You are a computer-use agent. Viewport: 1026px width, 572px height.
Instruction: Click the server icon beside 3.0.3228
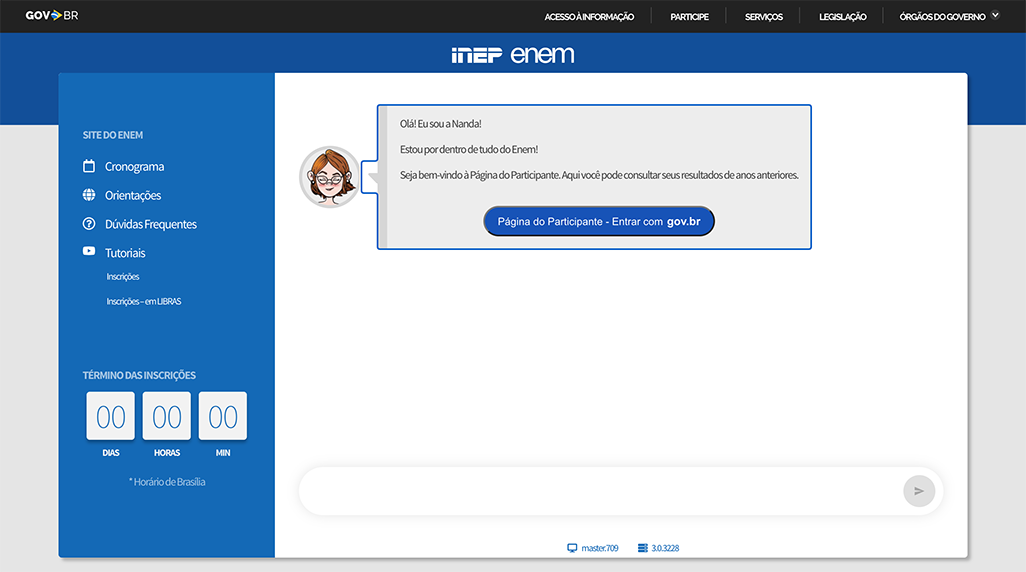click(643, 548)
